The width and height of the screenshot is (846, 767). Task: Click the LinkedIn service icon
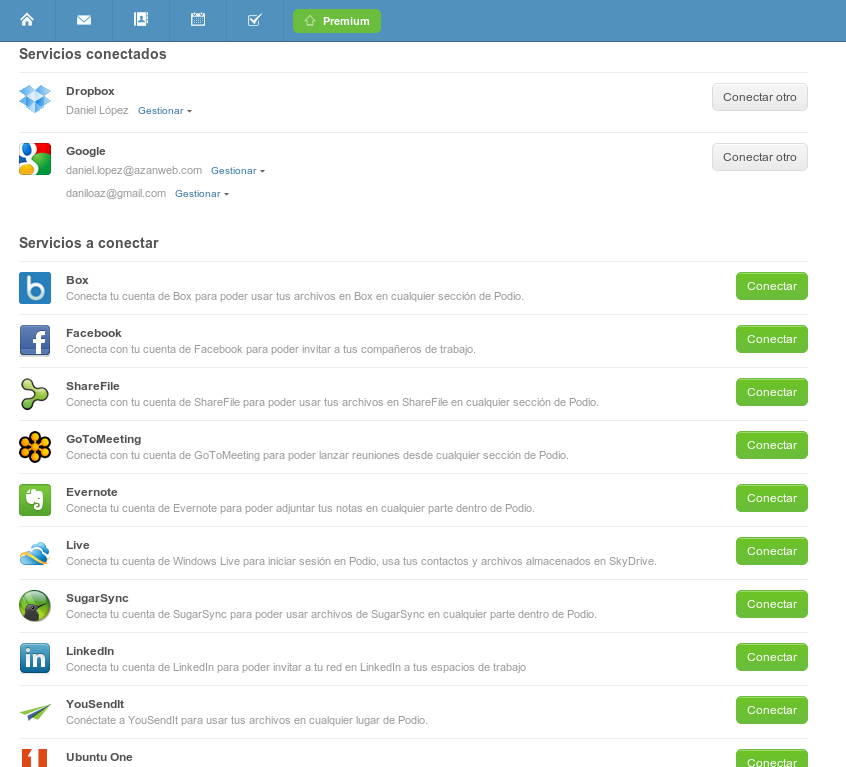35,659
